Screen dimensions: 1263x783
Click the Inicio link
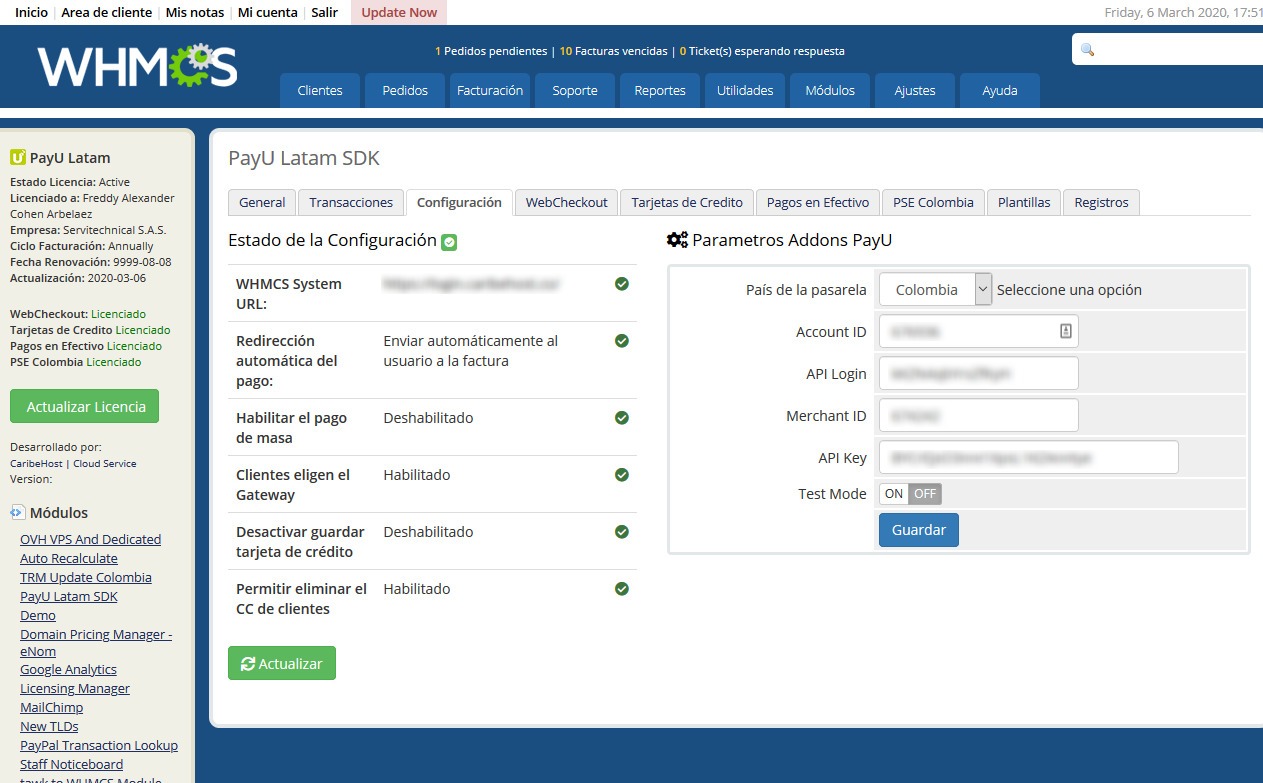coord(31,12)
